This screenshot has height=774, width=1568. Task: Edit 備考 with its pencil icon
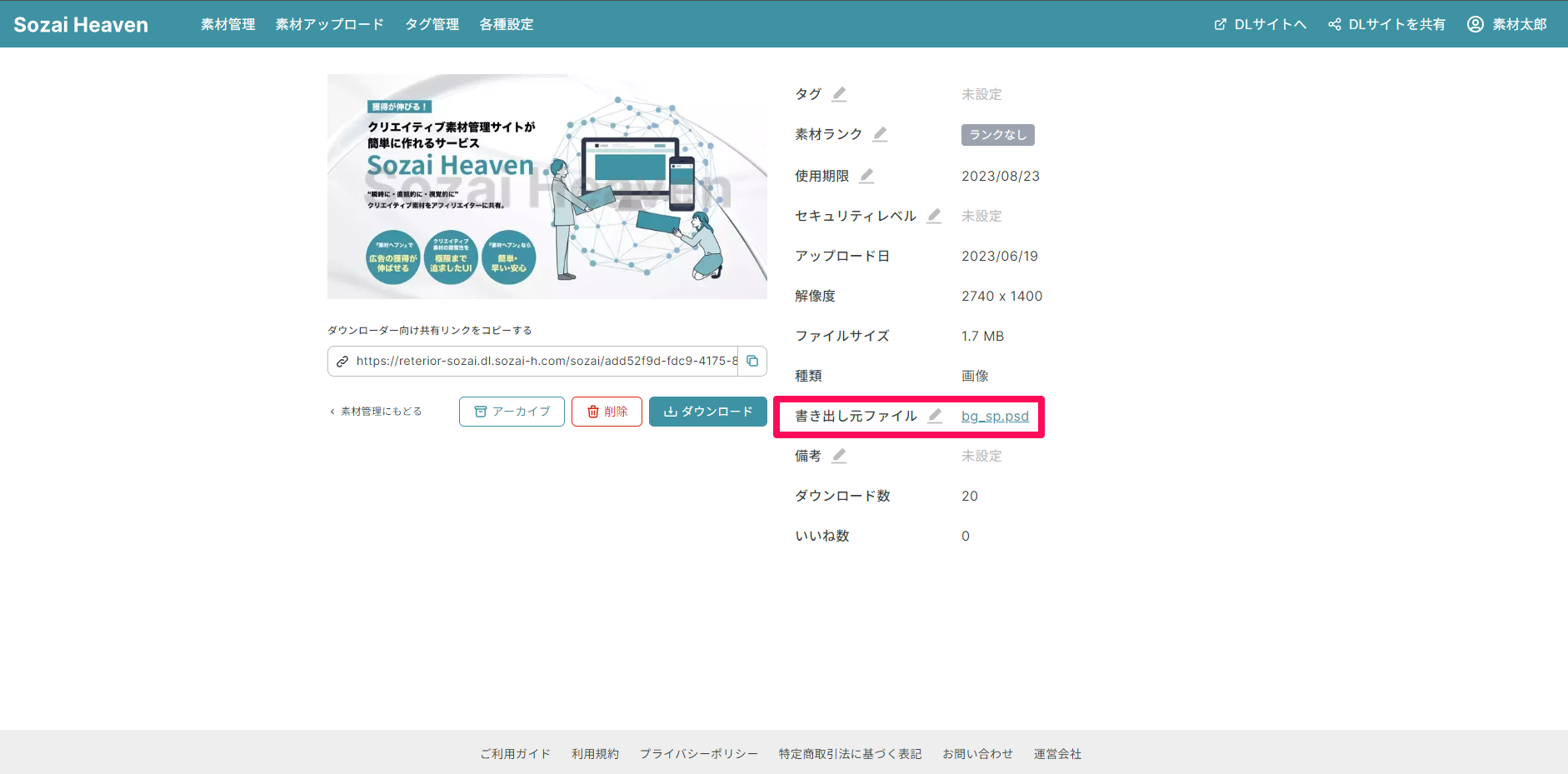[839, 456]
